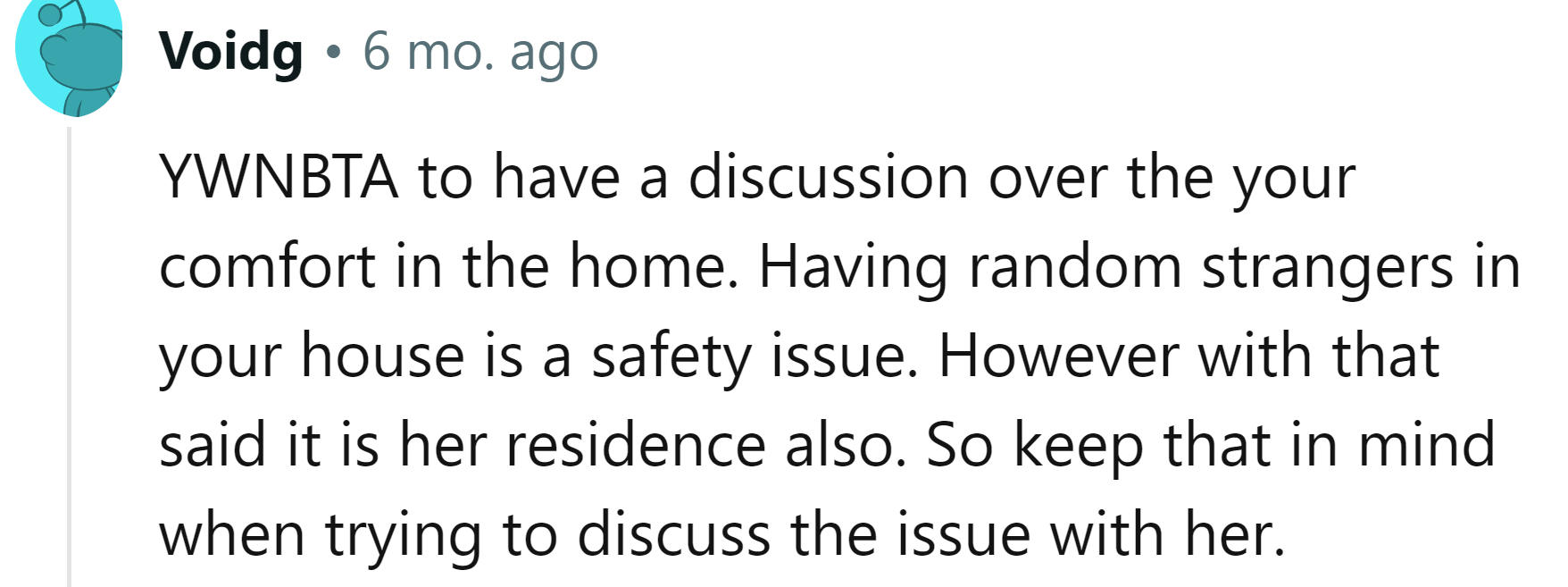Click the word 'discuss' in the last line
This screenshot has width=1568, height=587.
click(x=673, y=534)
